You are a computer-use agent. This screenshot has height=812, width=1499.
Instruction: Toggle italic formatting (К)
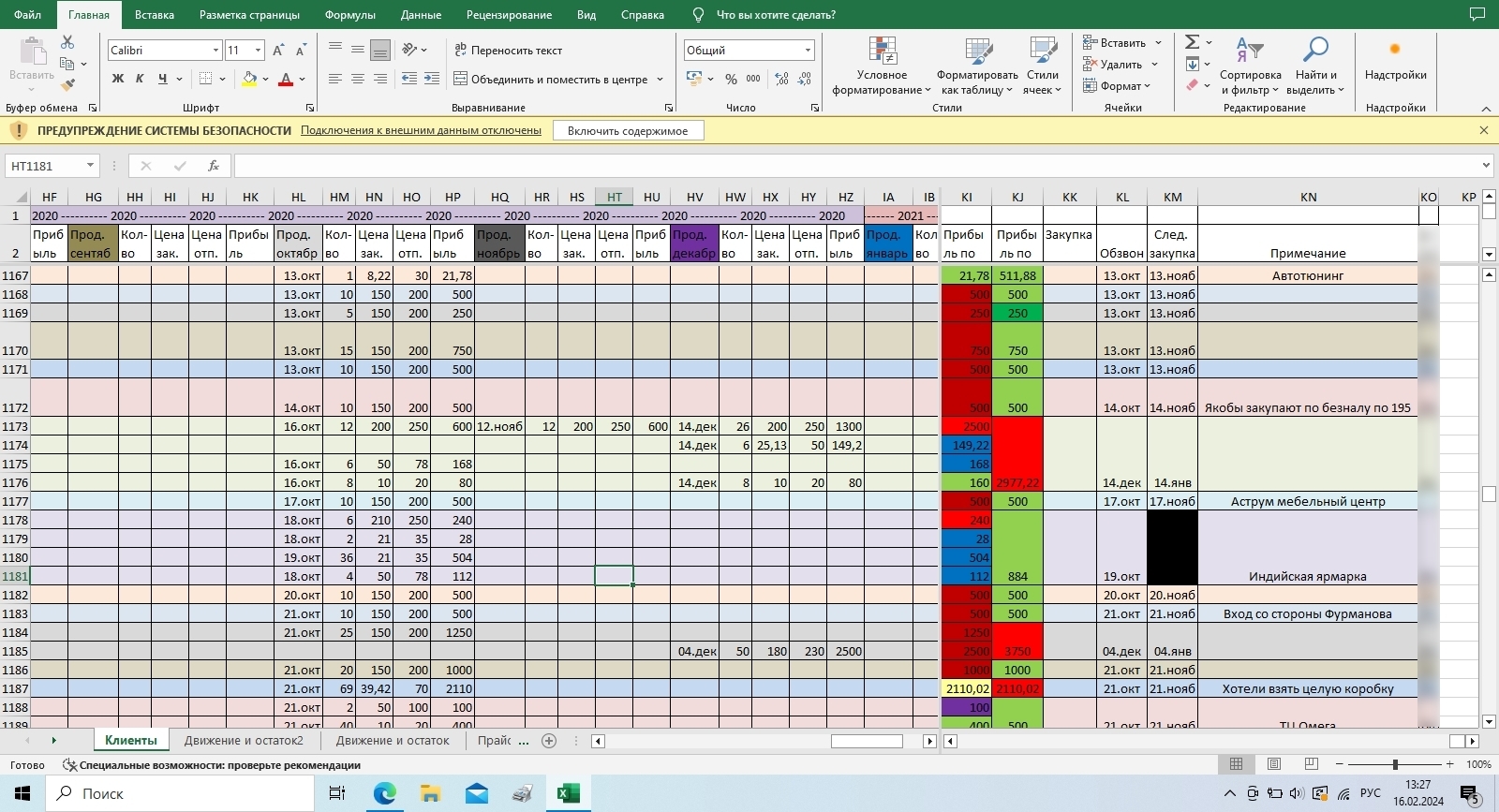(x=140, y=79)
